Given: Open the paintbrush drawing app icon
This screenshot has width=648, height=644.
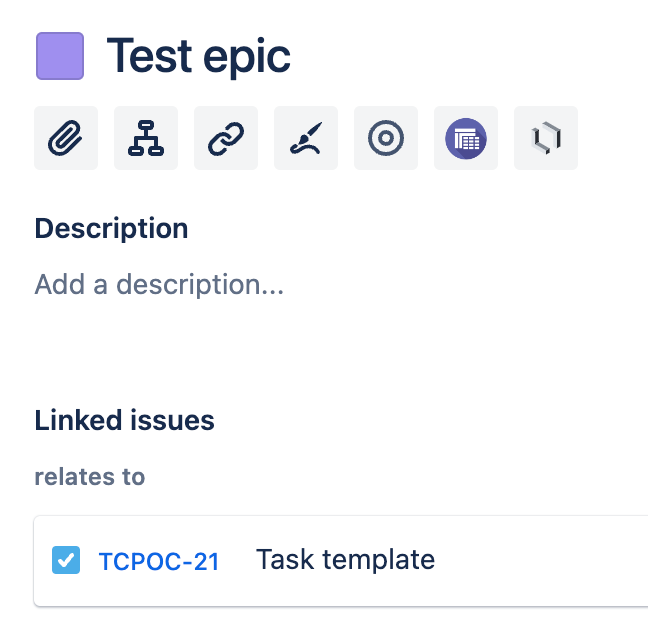Looking at the screenshot, I should pyautogui.click(x=306, y=138).
